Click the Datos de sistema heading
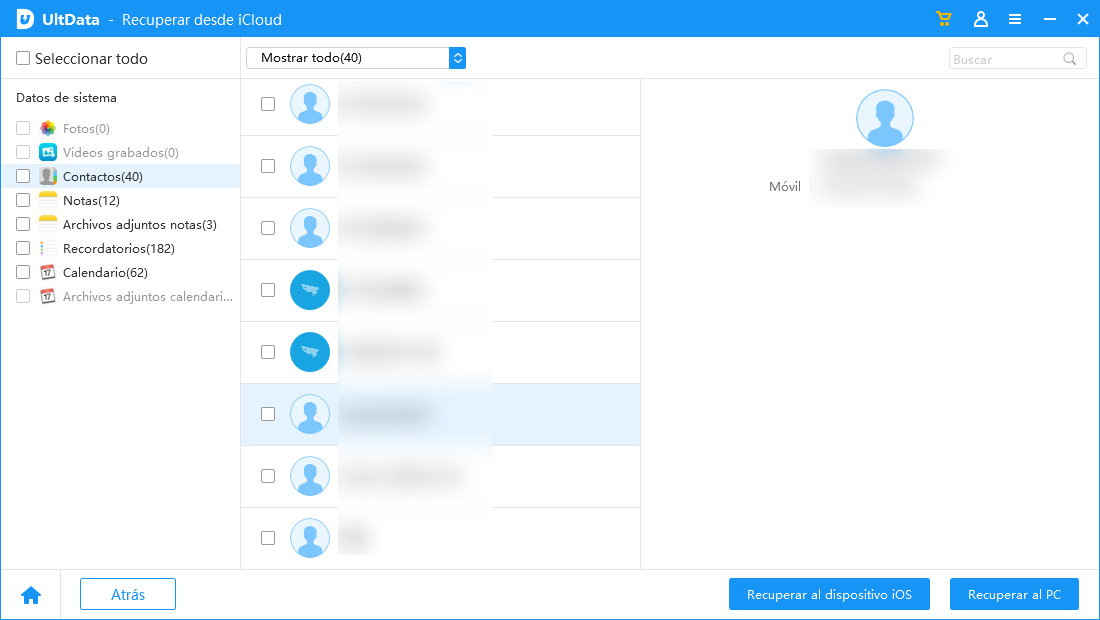Screen dimensions: 1100x620 point(67,97)
